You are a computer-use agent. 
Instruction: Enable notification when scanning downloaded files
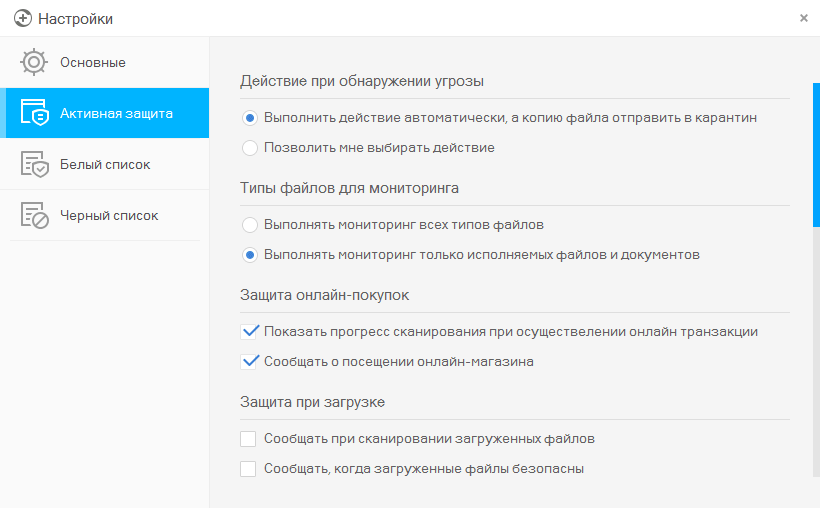click(249, 438)
